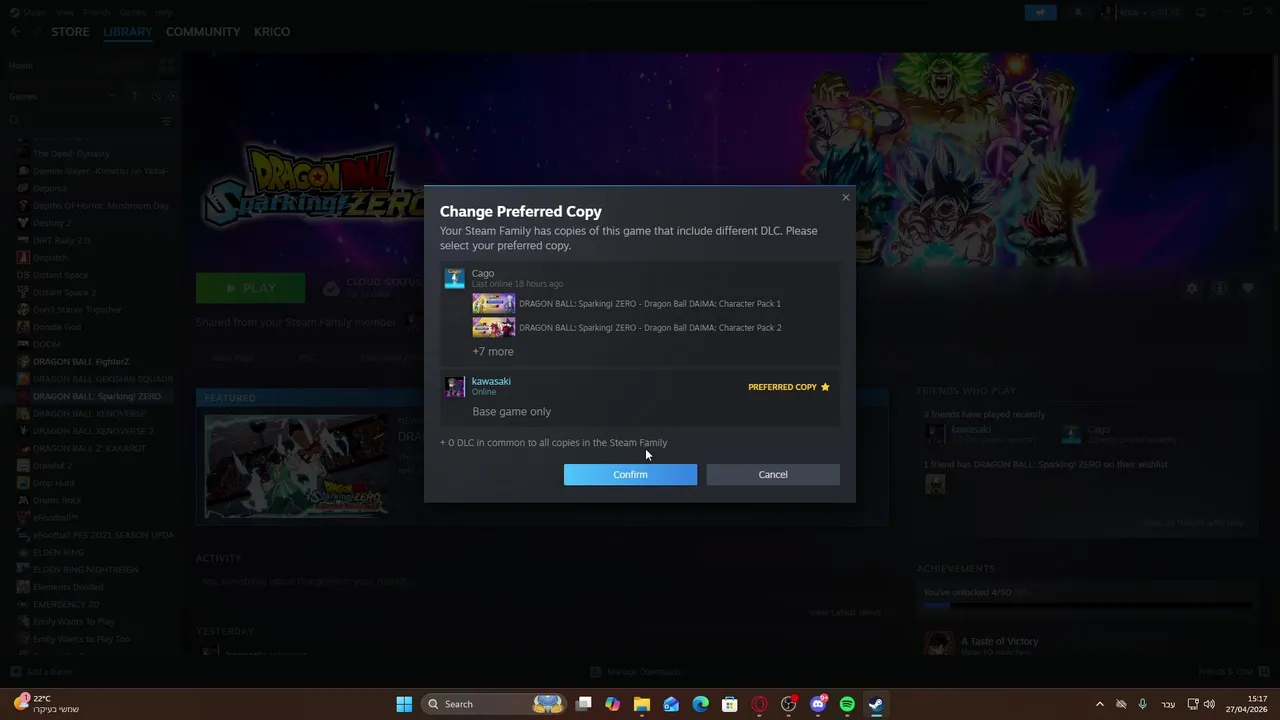Click the microphone tray icon

pos(1143,704)
